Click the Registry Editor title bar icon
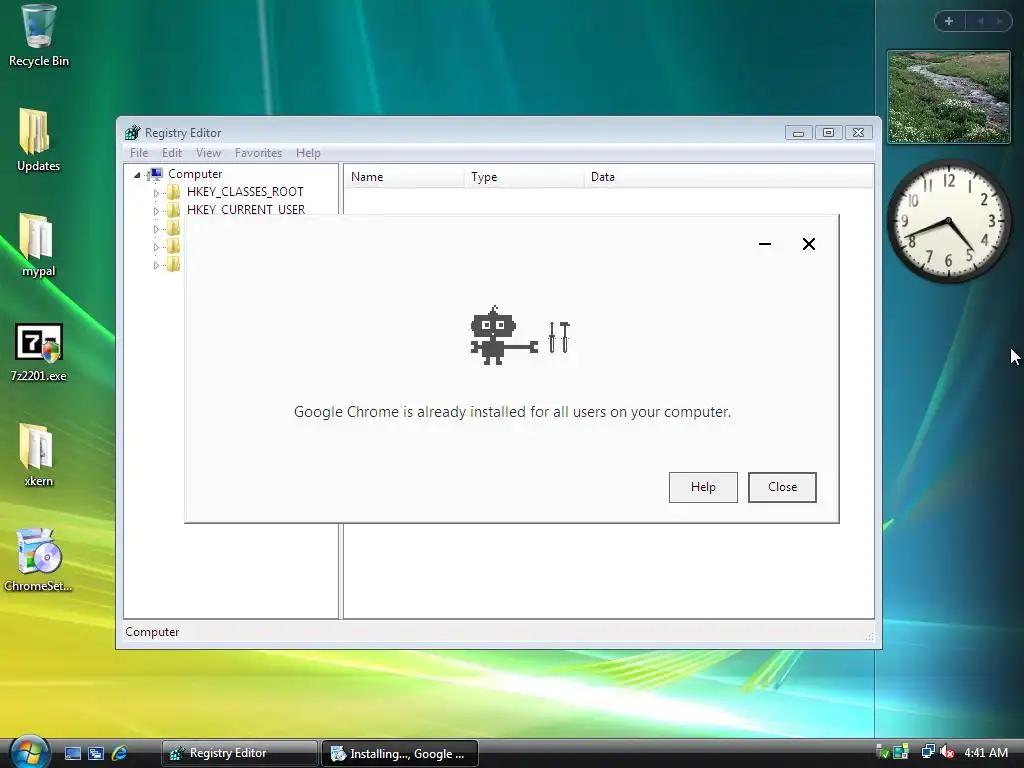This screenshot has width=1024, height=768. tap(133, 133)
